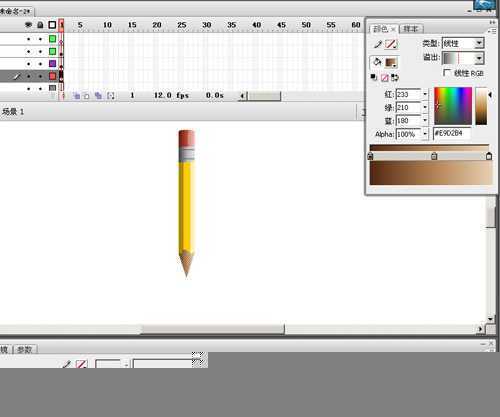Click frame 20 on the timeline ruler
The image size is (500, 417).
tap(157, 25)
